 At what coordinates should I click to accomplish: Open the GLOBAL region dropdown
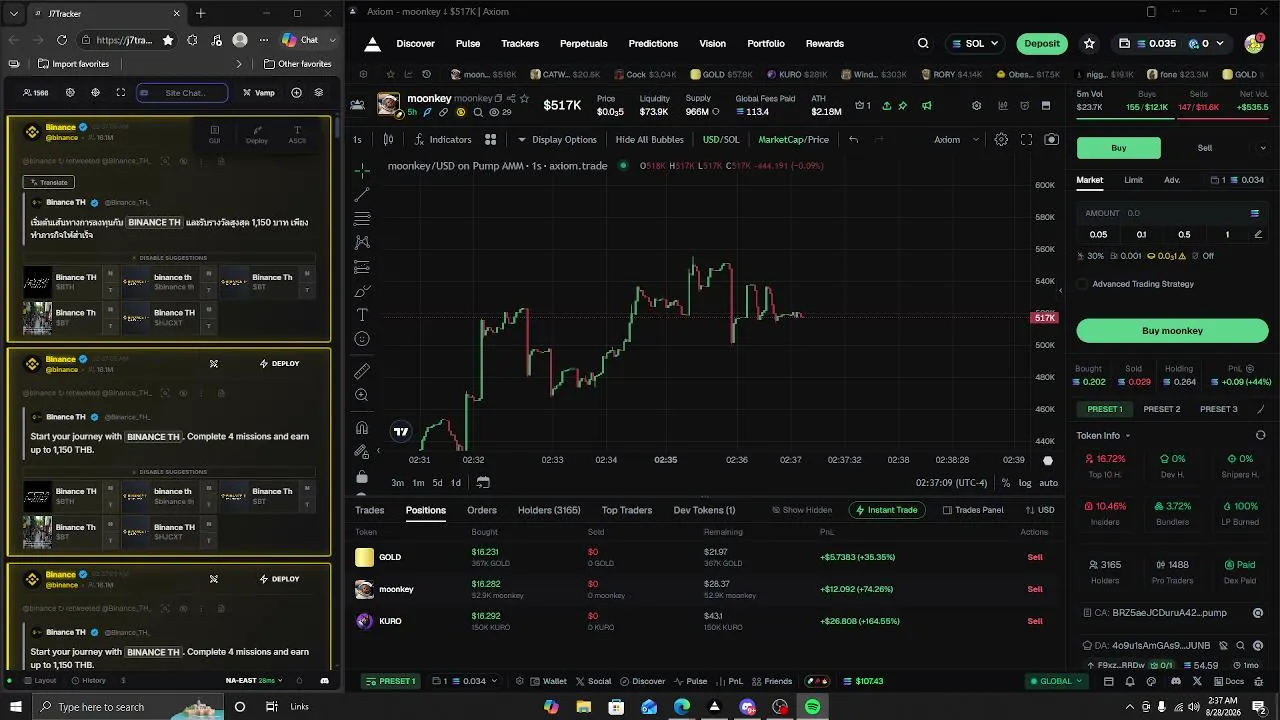pos(1057,681)
